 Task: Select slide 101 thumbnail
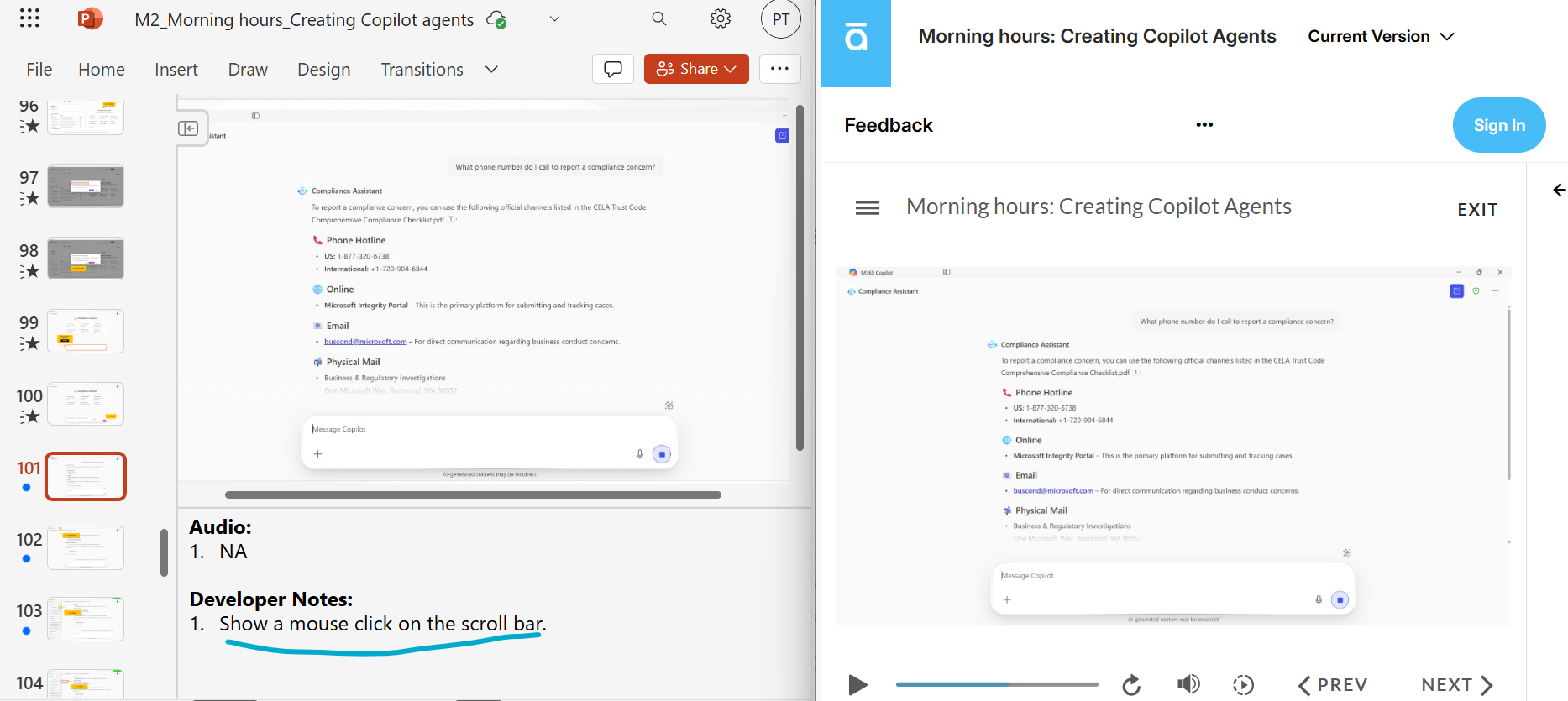pos(86,477)
